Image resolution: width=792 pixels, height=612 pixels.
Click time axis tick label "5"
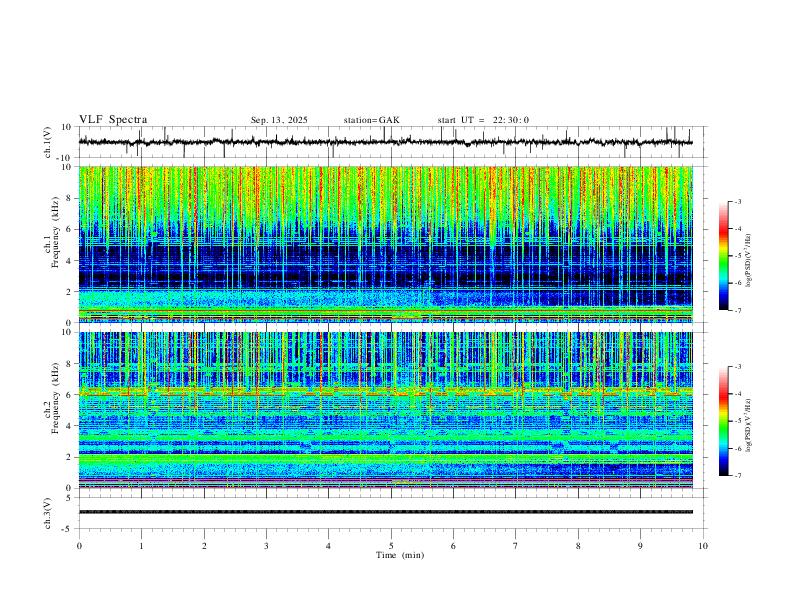(x=391, y=546)
